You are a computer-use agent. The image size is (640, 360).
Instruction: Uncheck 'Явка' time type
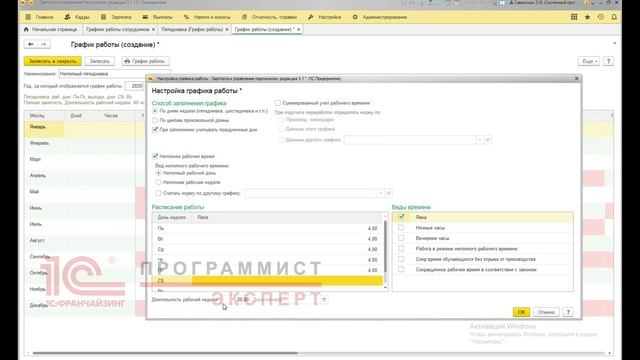pyautogui.click(x=401, y=217)
